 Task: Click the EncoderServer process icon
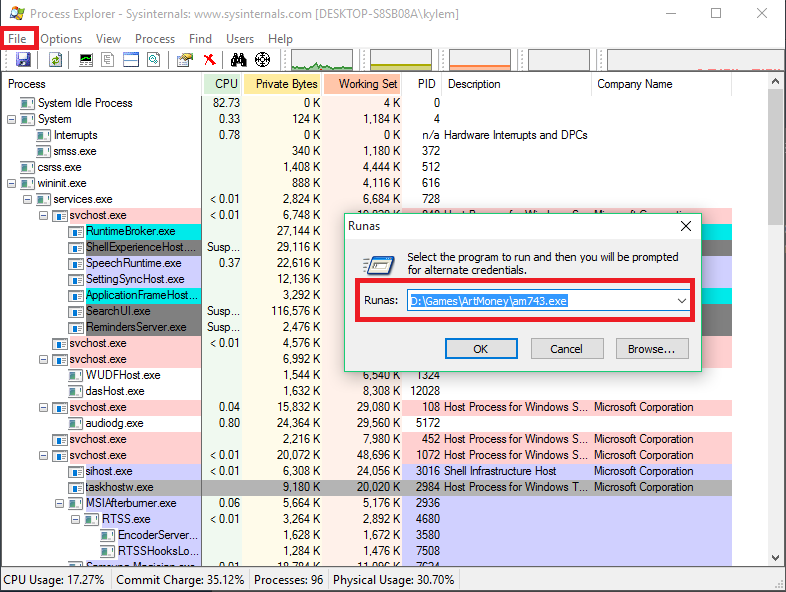[108, 536]
